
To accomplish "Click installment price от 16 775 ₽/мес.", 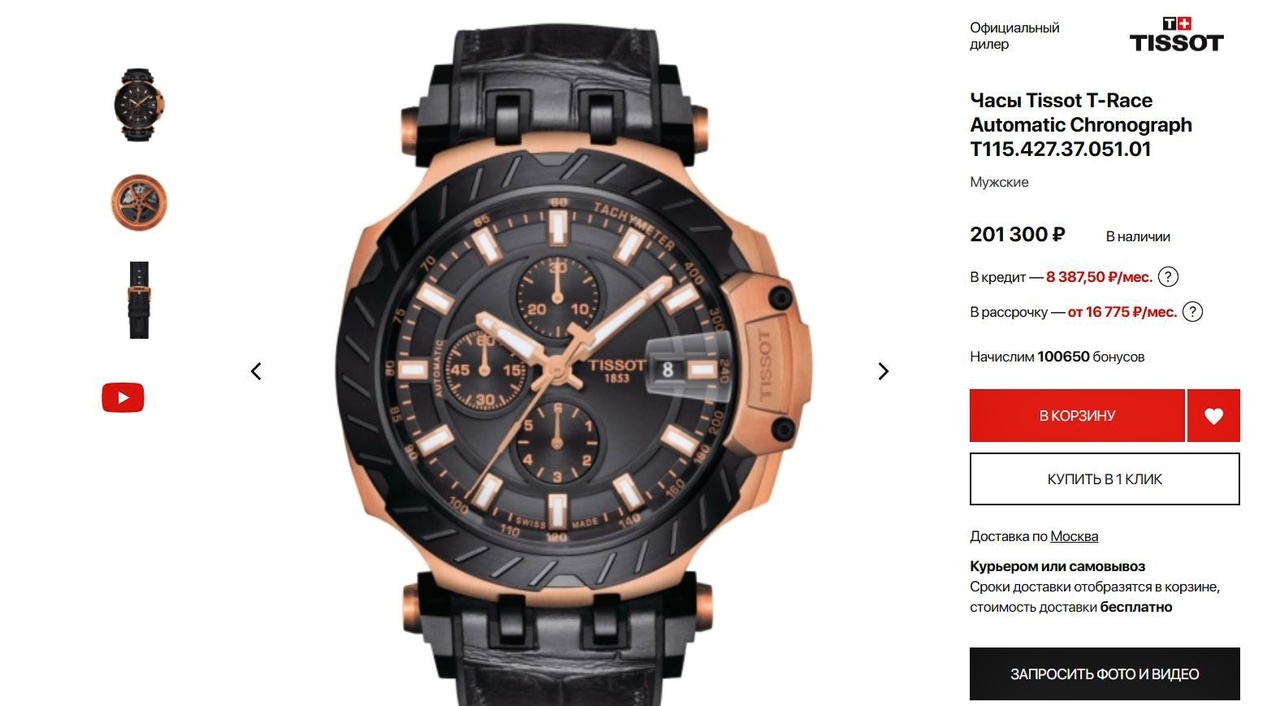I will pyautogui.click(x=1122, y=312).
